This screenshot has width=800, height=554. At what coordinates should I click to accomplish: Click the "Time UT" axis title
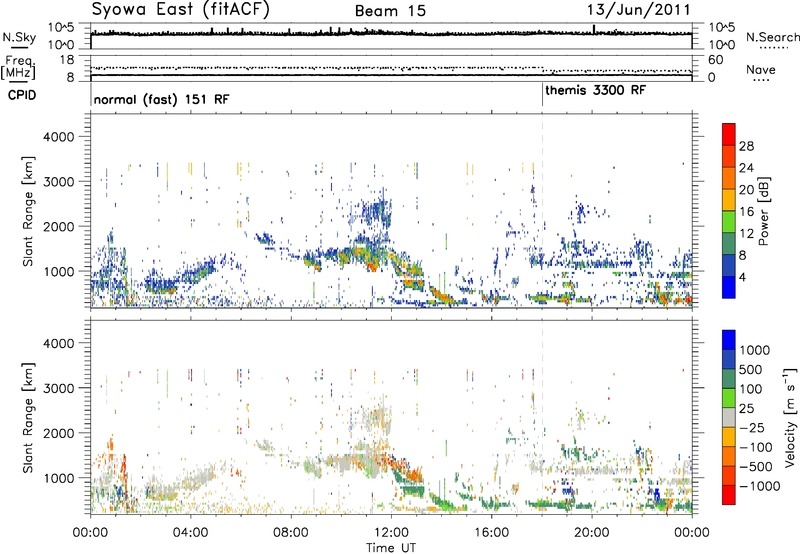(391, 548)
